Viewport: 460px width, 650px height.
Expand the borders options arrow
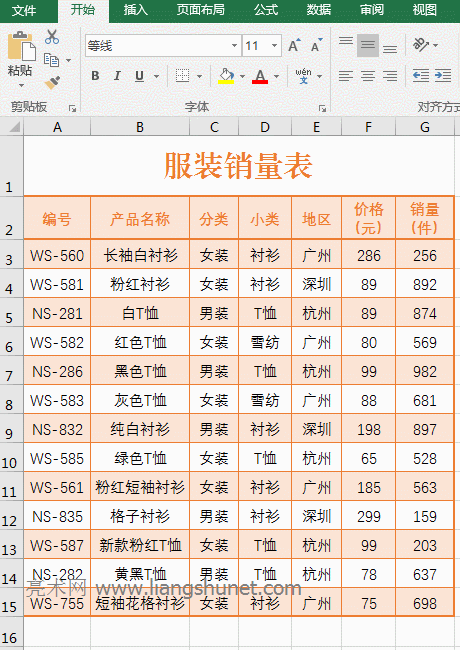click(199, 76)
